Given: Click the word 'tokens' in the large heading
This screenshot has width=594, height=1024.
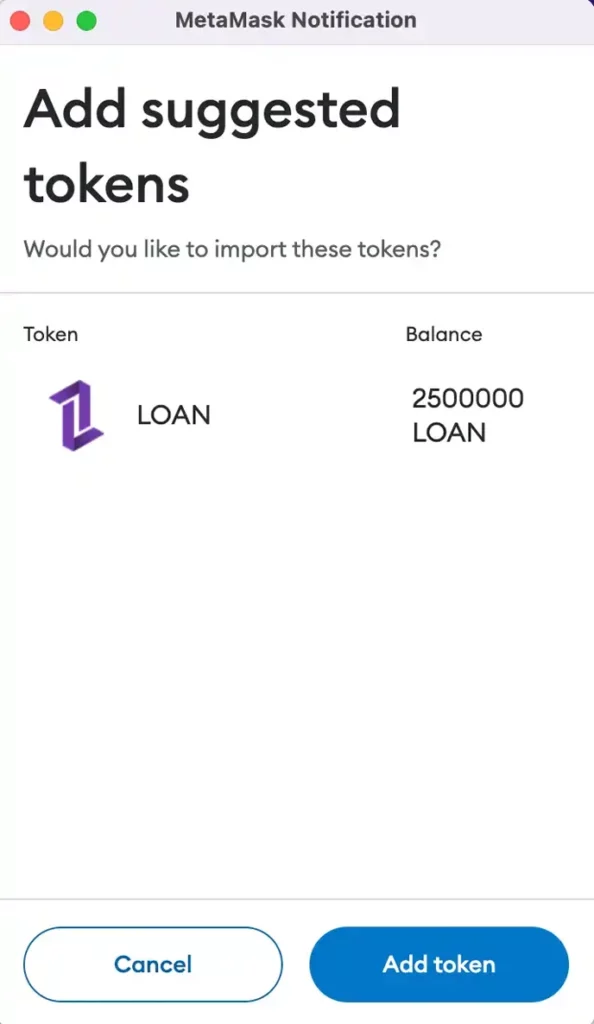Looking at the screenshot, I should [106, 184].
